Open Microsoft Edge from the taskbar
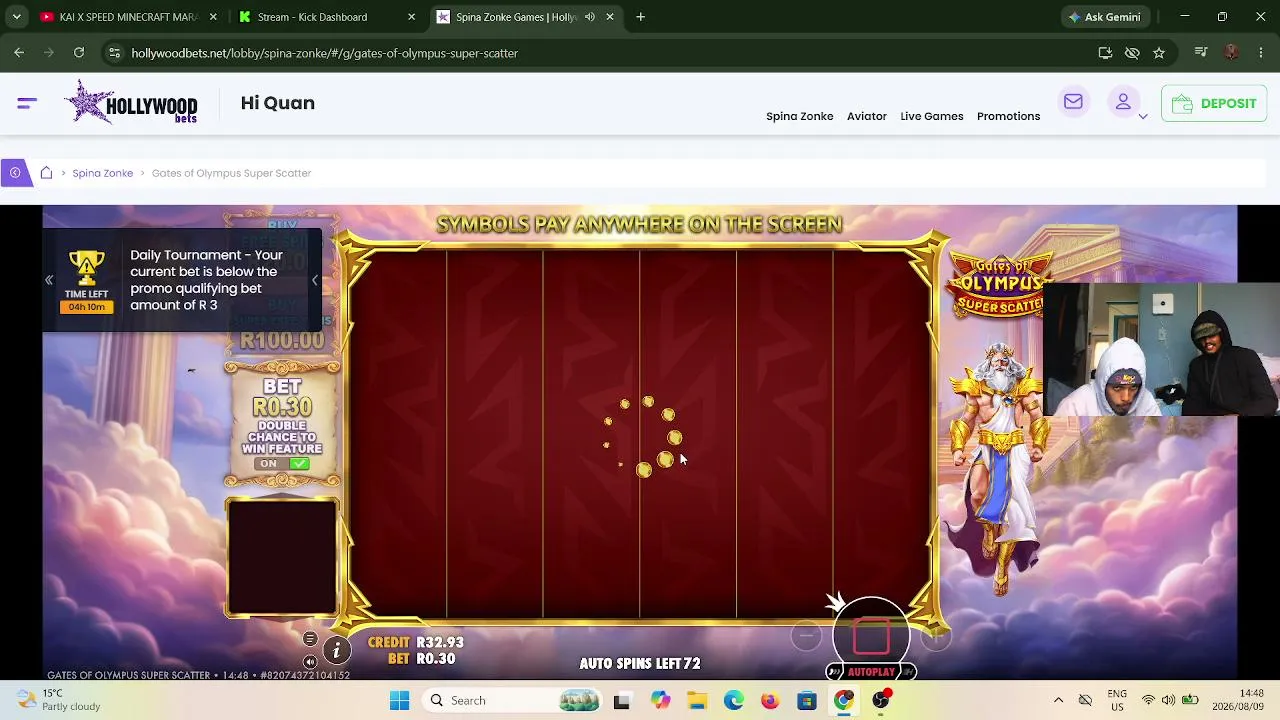 [x=734, y=701]
